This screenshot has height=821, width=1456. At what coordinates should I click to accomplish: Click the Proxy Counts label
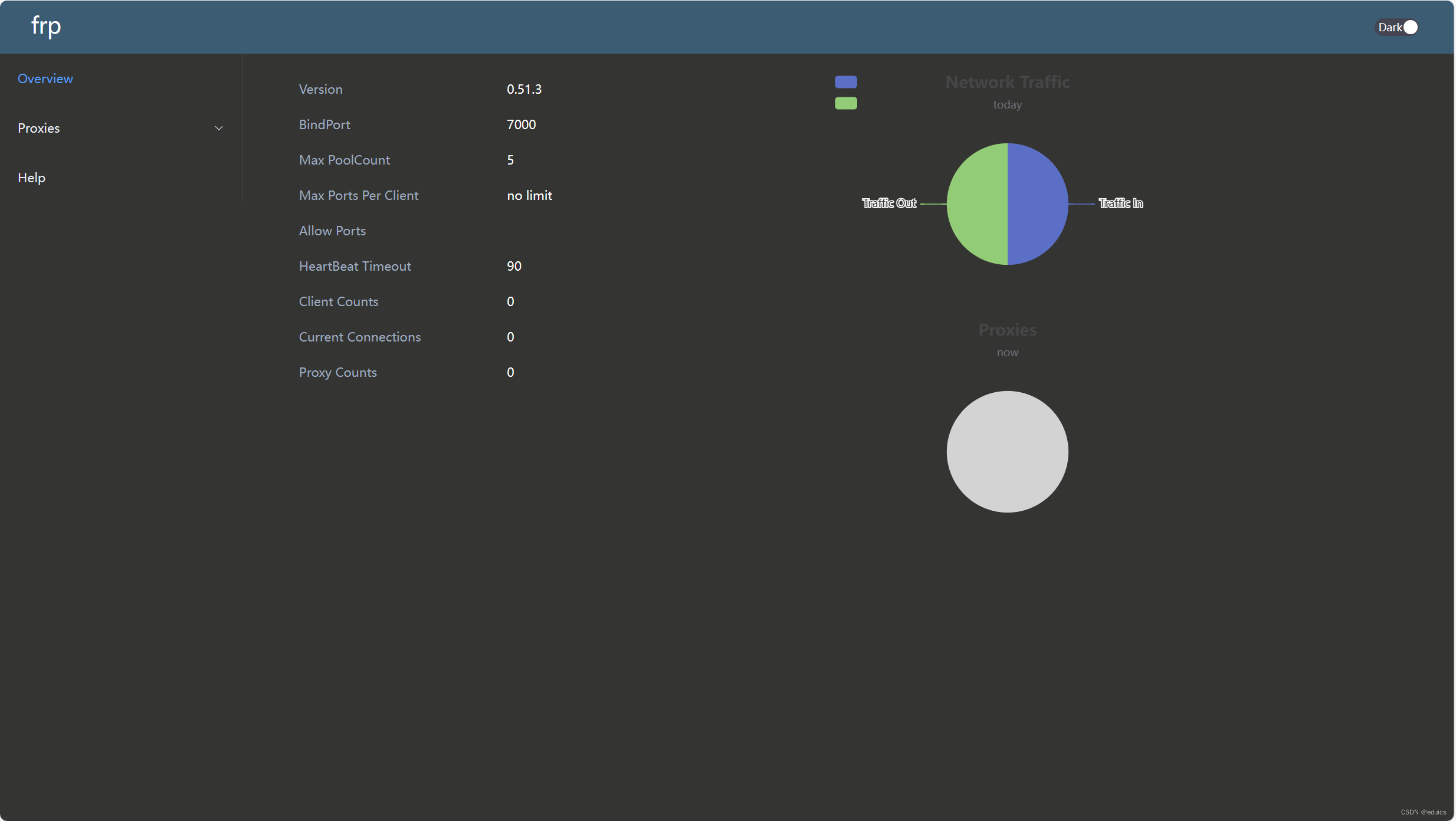tap(338, 372)
